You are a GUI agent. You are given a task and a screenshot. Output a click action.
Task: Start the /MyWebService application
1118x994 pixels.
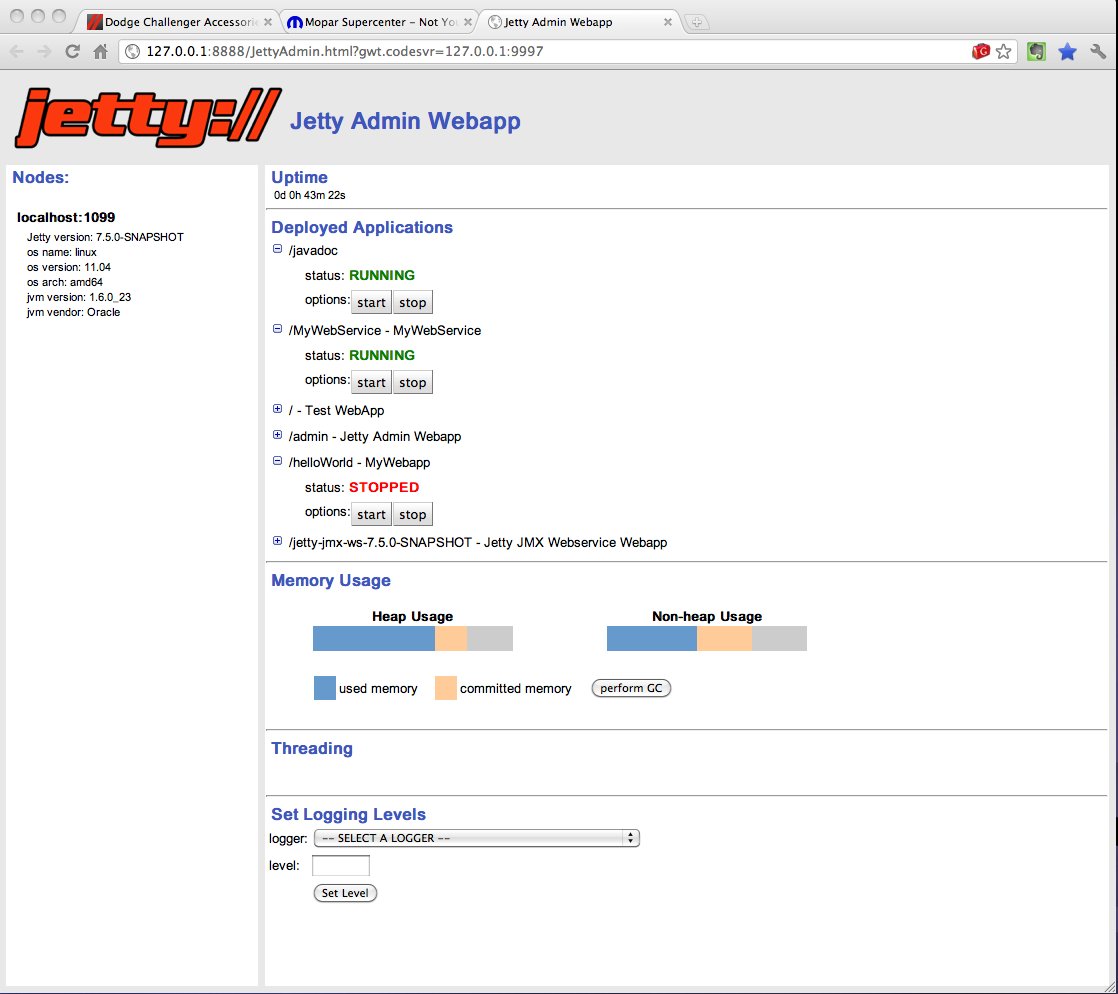pyautogui.click(x=371, y=382)
